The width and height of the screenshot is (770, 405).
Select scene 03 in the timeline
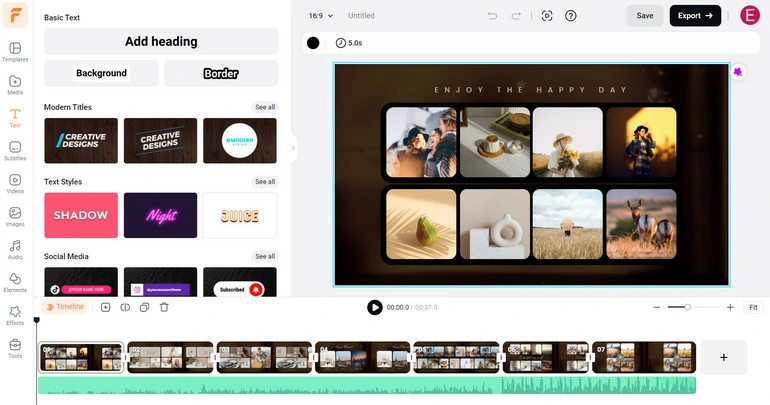coord(264,357)
